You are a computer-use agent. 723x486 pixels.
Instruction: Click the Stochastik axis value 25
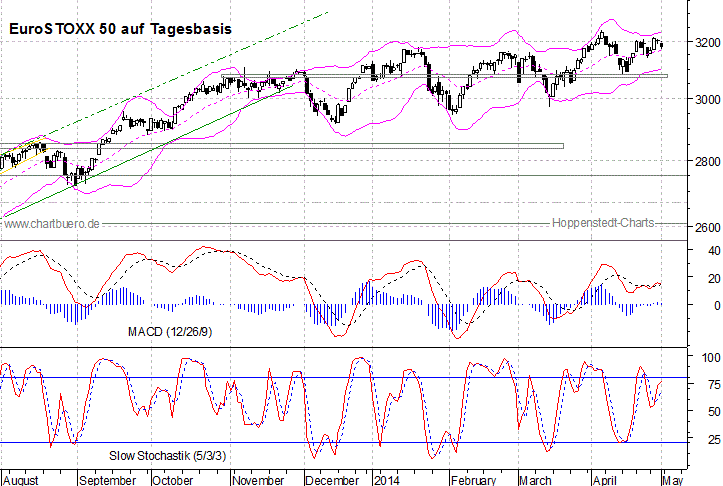714,439
